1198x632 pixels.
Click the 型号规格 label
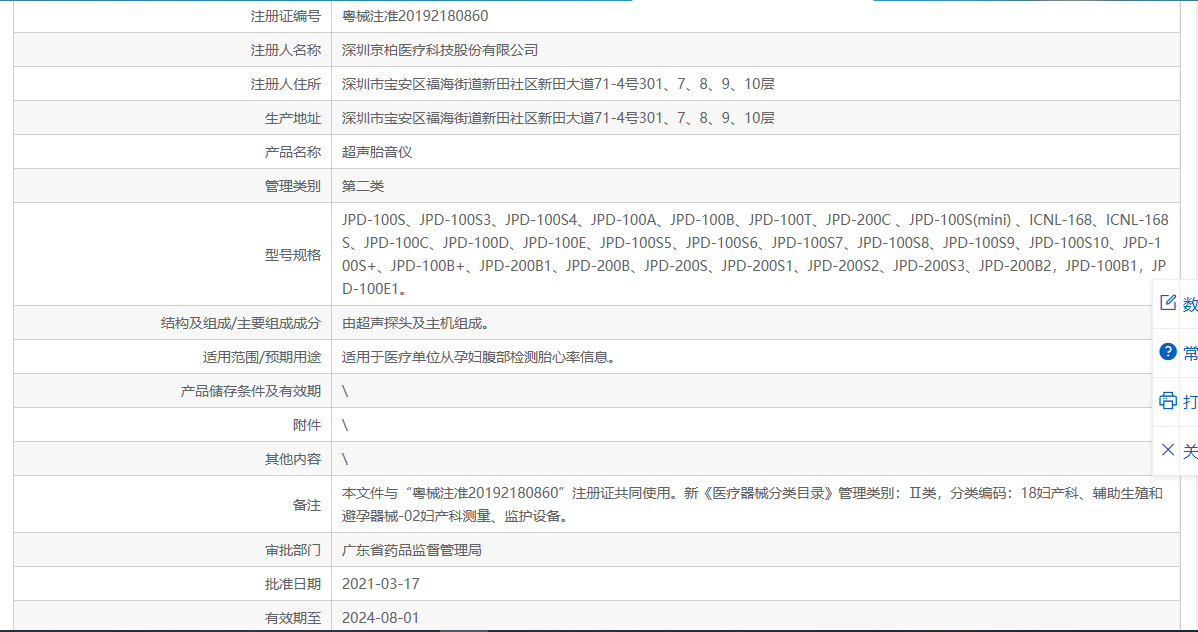click(x=293, y=254)
